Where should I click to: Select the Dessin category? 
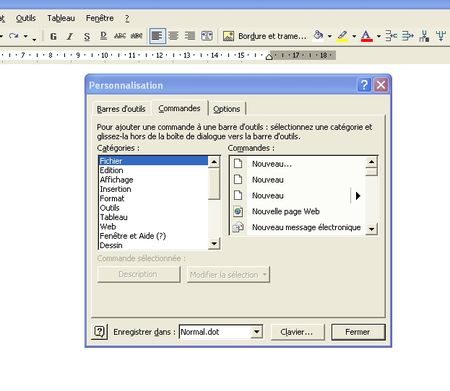154,245
